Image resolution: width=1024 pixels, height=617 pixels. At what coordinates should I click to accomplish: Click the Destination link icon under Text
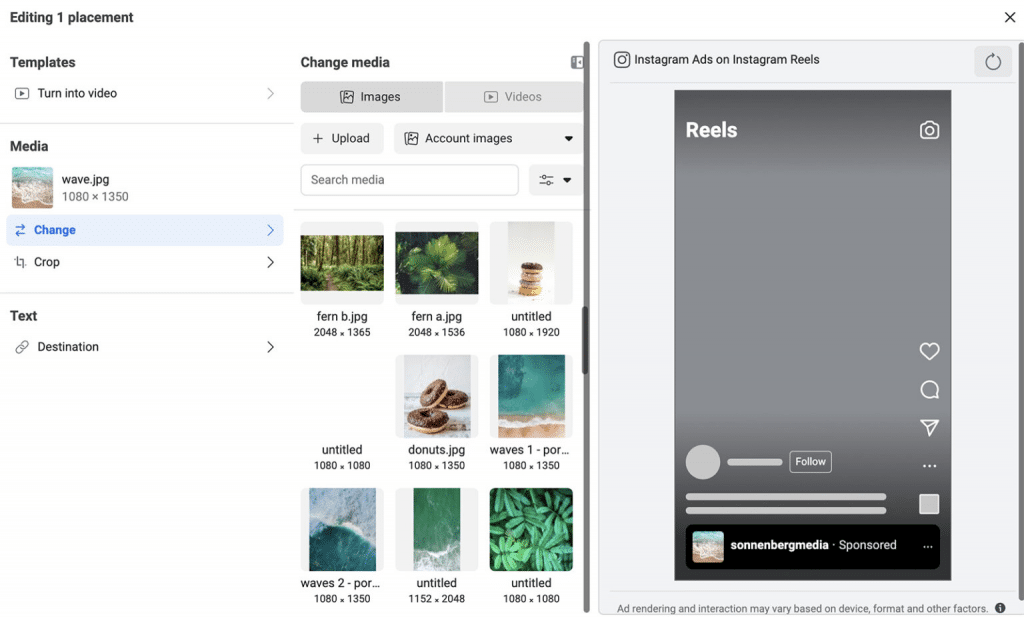click(x=22, y=347)
